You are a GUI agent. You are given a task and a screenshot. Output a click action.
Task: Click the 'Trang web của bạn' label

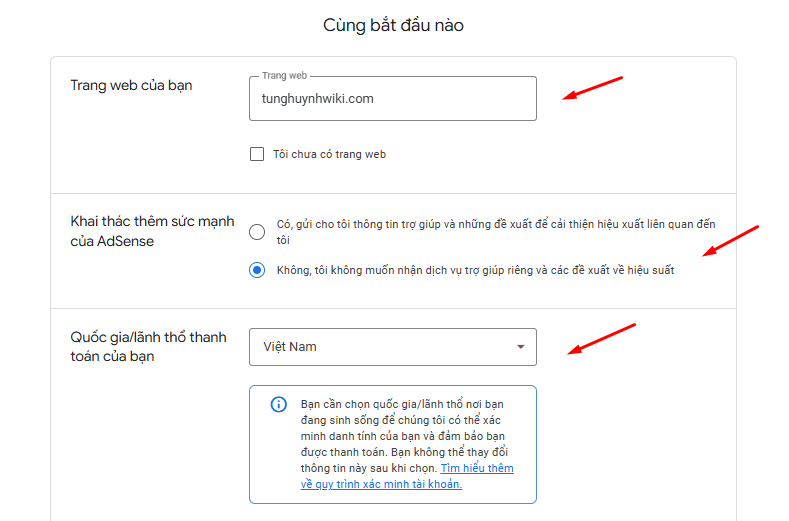(131, 85)
